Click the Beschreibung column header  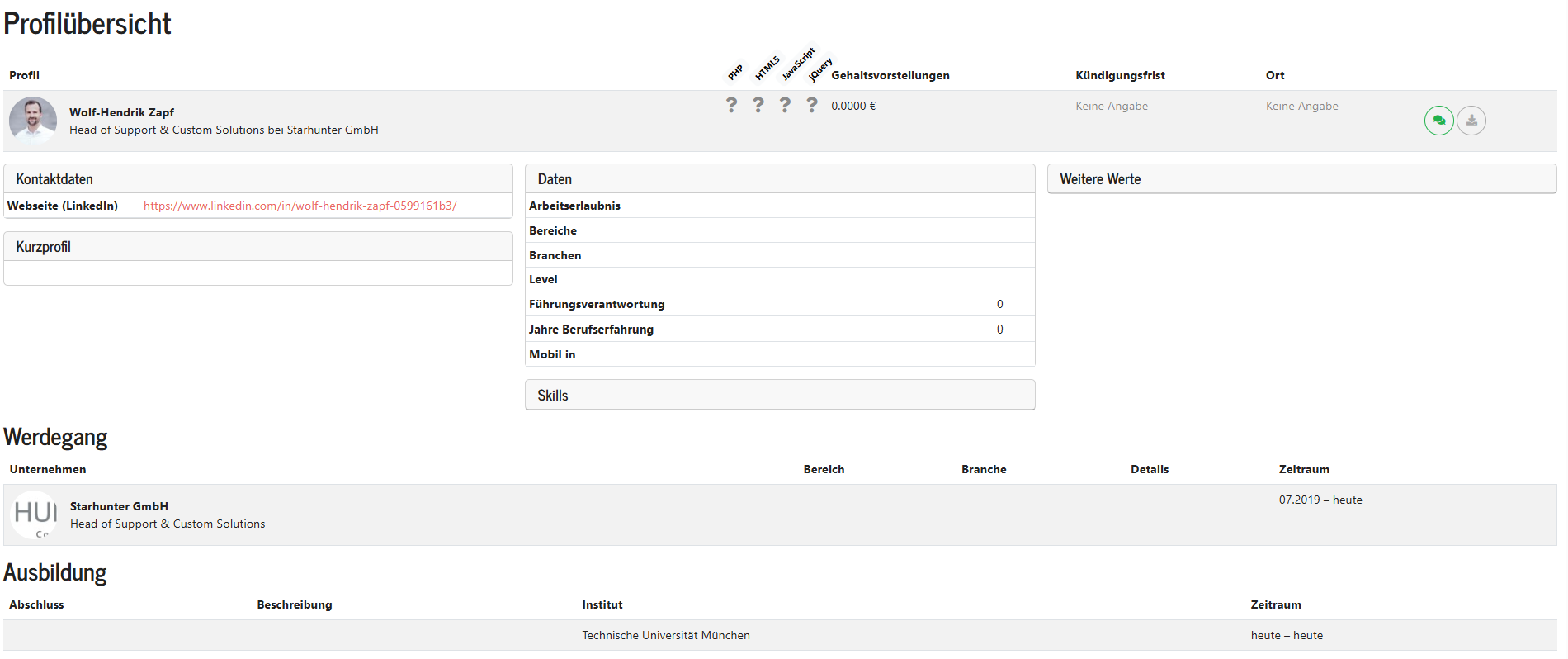pyautogui.click(x=295, y=604)
